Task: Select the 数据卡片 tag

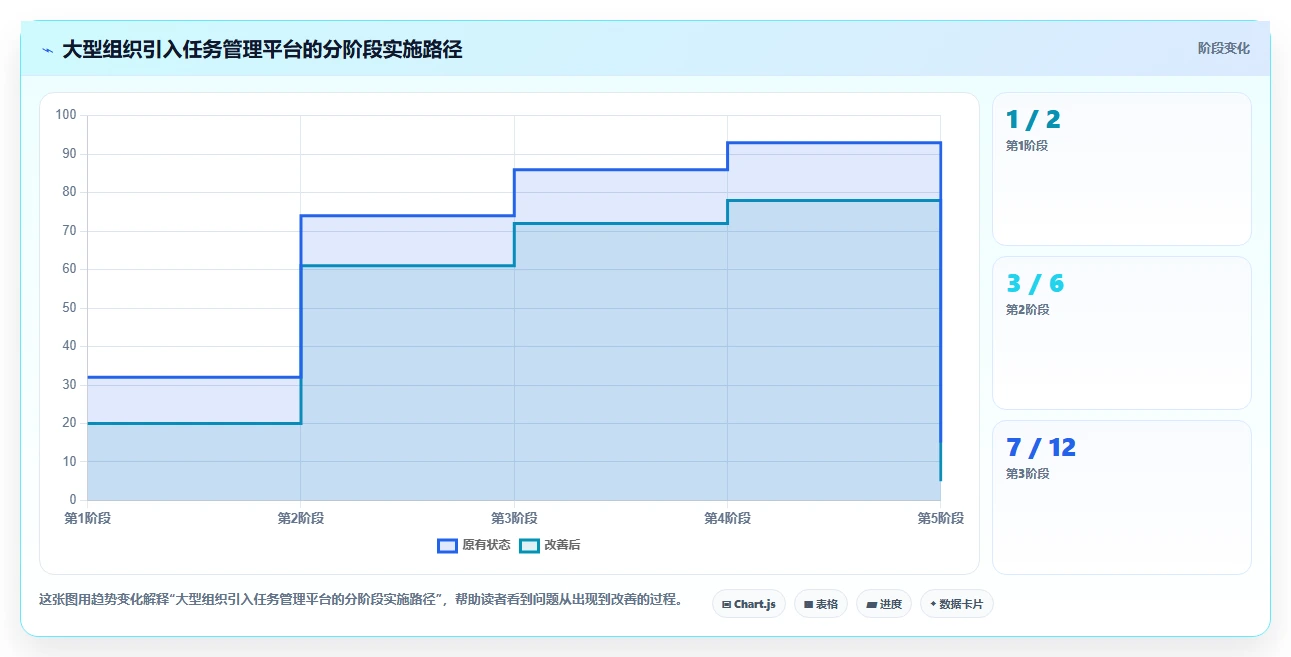Action: point(957,604)
